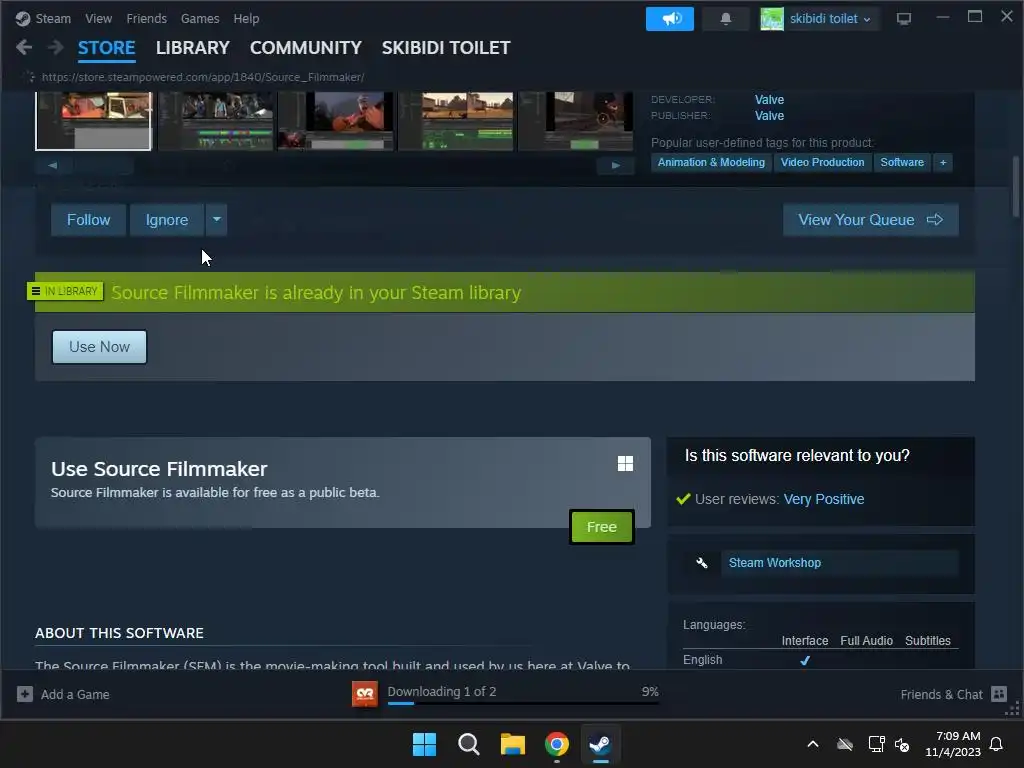Open Windows taskbar search
This screenshot has width=1024, height=768.
tap(468, 744)
